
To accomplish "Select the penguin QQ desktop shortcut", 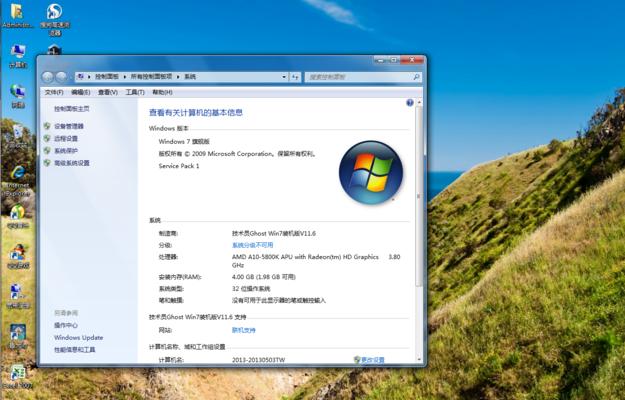I will (x=18, y=256).
